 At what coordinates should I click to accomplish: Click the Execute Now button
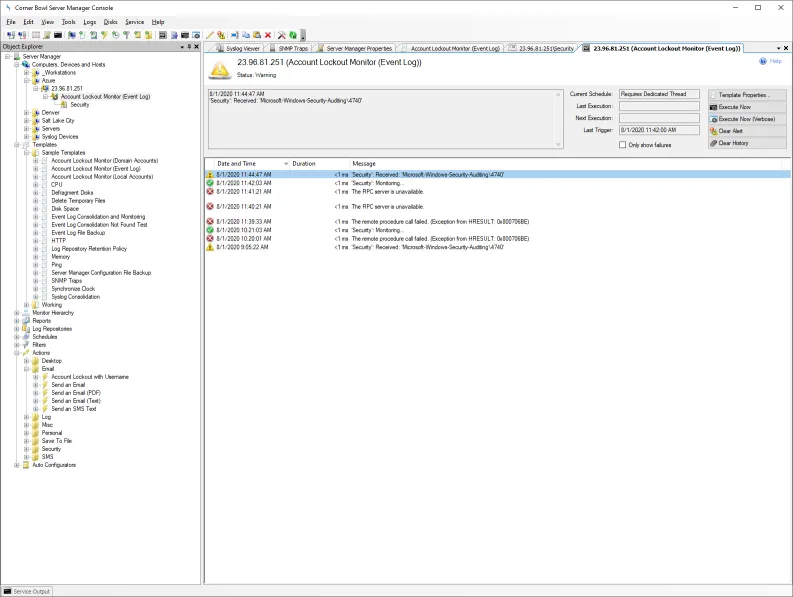click(747, 107)
